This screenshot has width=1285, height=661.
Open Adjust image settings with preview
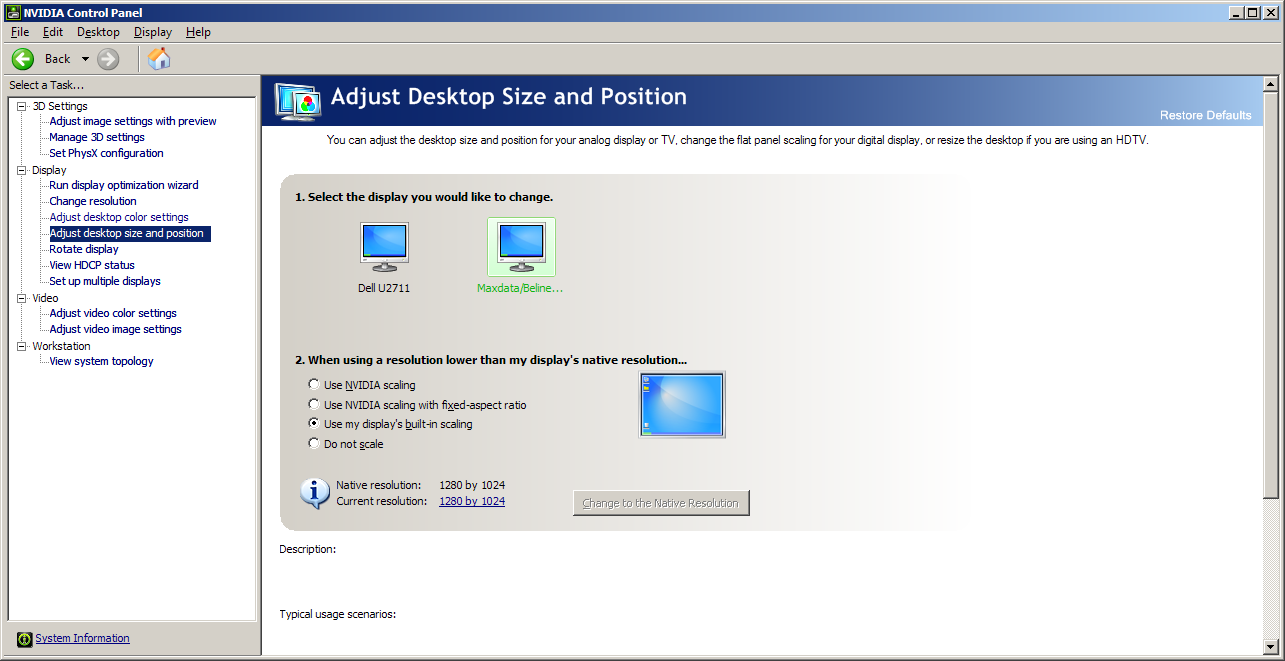click(133, 121)
